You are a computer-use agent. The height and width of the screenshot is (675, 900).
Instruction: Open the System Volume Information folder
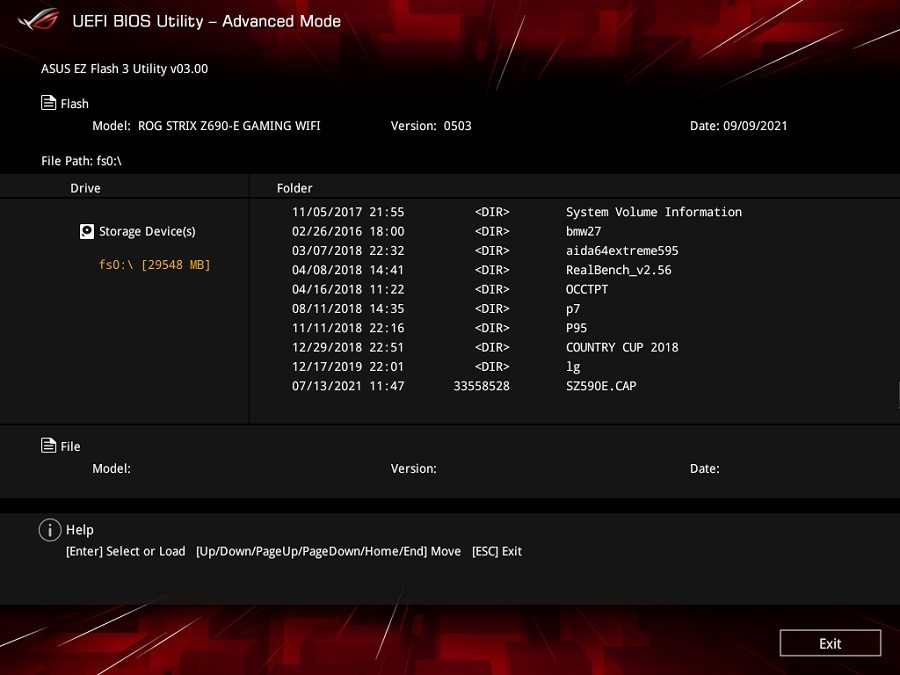[654, 212]
